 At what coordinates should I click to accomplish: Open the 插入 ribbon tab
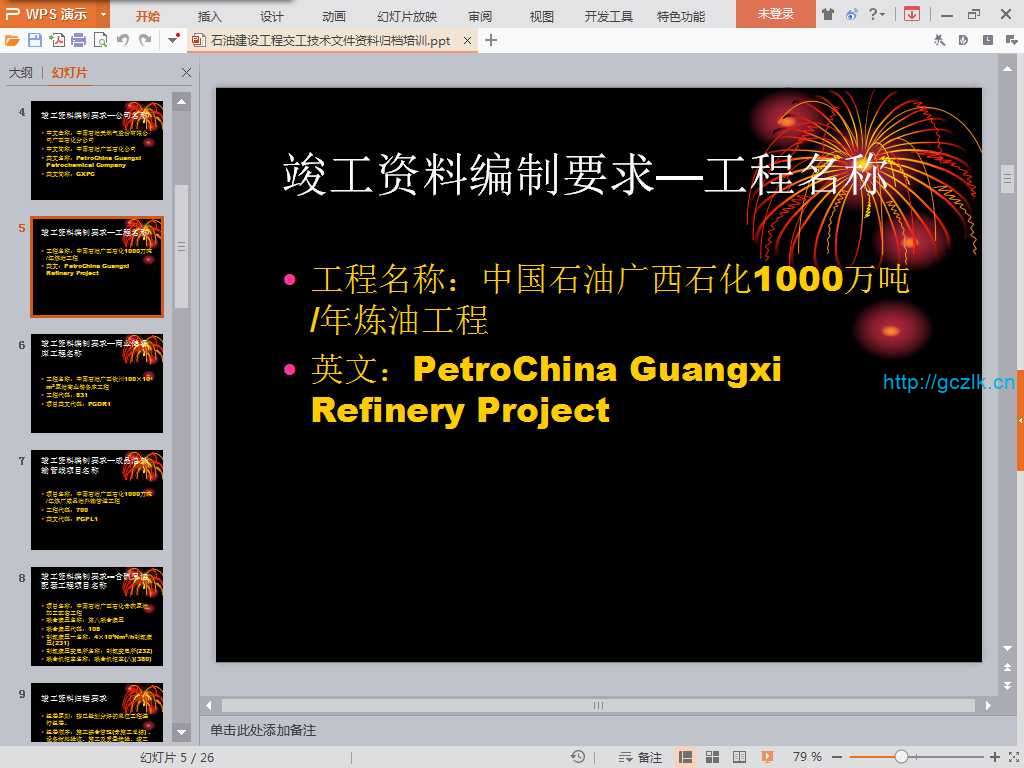pyautogui.click(x=210, y=16)
